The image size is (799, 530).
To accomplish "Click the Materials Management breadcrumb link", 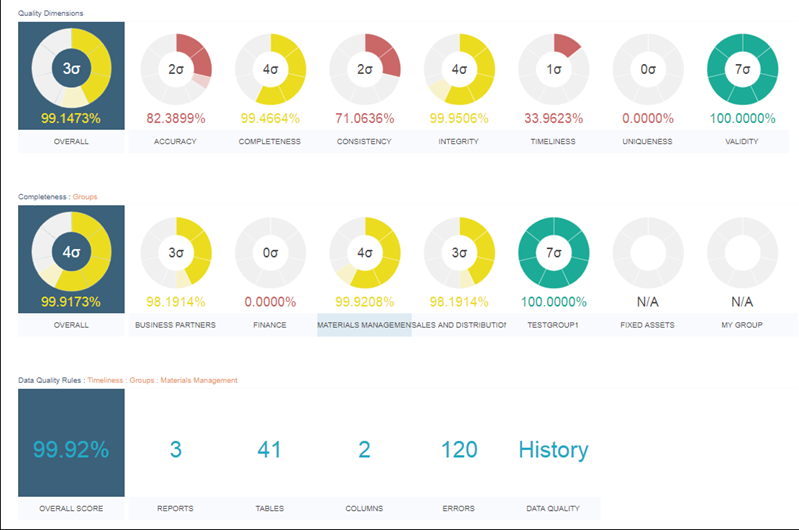I will [199, 380].
